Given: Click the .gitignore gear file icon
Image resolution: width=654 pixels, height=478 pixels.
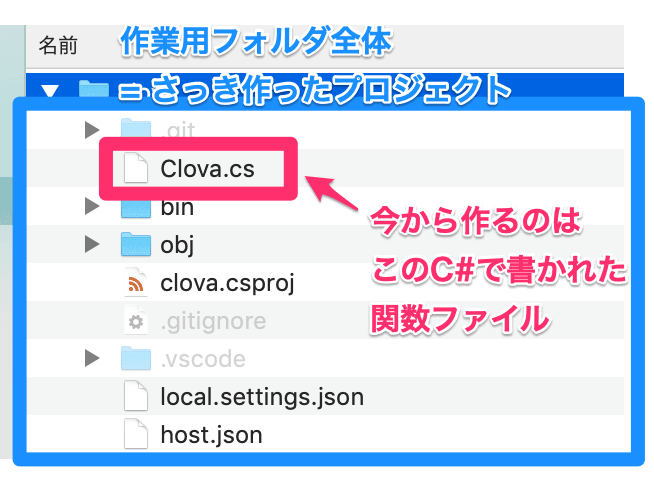Looking at the screenshot, I should tap(135, 321).
